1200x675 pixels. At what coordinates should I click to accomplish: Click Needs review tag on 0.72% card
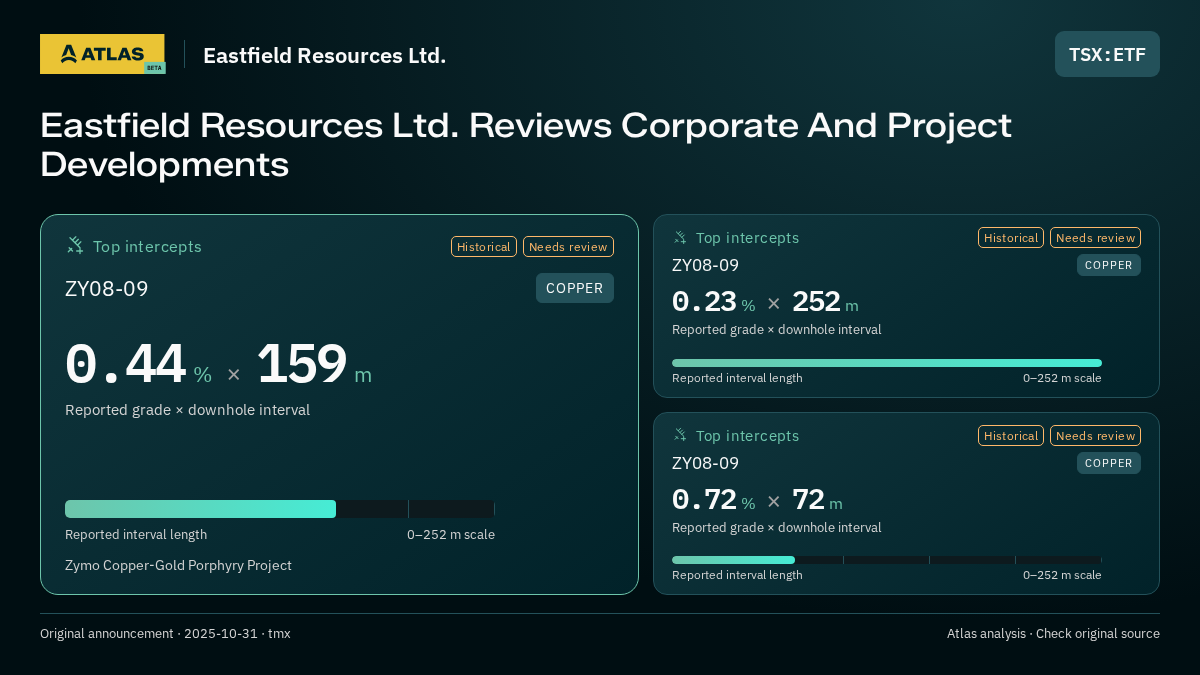tap(1095, 436)
